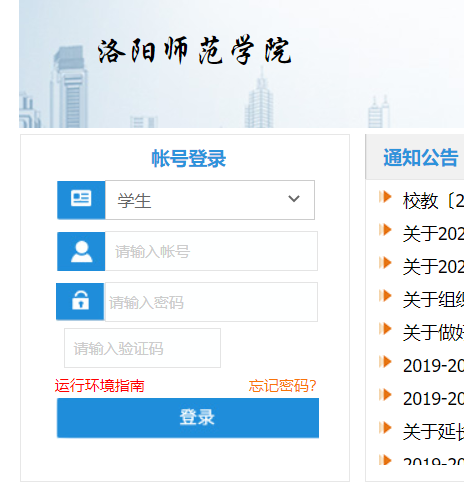This screenshot has width=464, height=483.
Task: Focus the 请输入密码 password field
Action: (x=211, y=302)
